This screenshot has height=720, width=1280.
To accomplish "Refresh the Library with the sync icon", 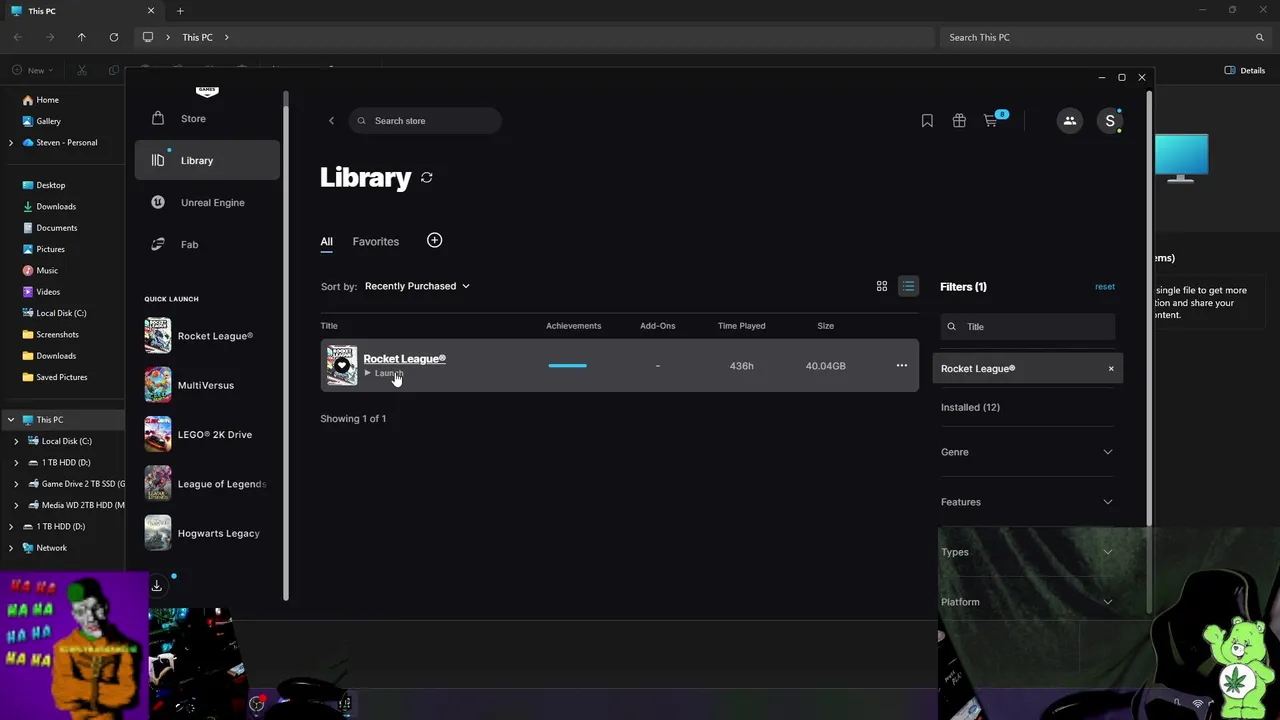I will click(x=427, y=177).
